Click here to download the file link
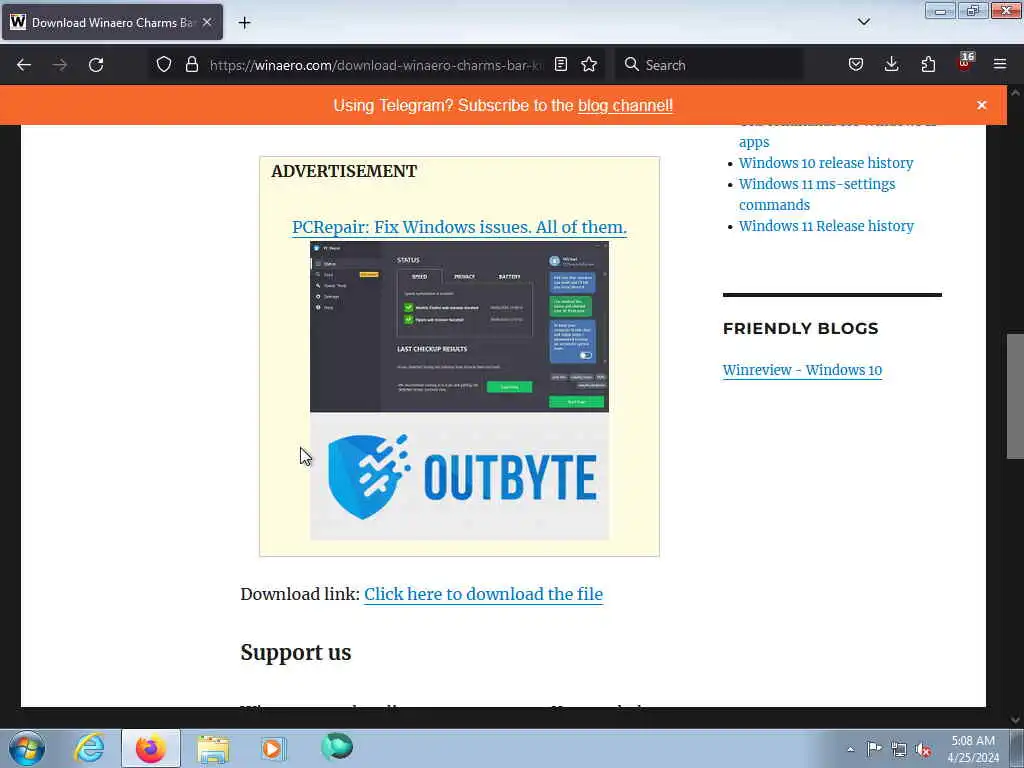Viewport: 1024px width, 768px height. click(483, 594)
